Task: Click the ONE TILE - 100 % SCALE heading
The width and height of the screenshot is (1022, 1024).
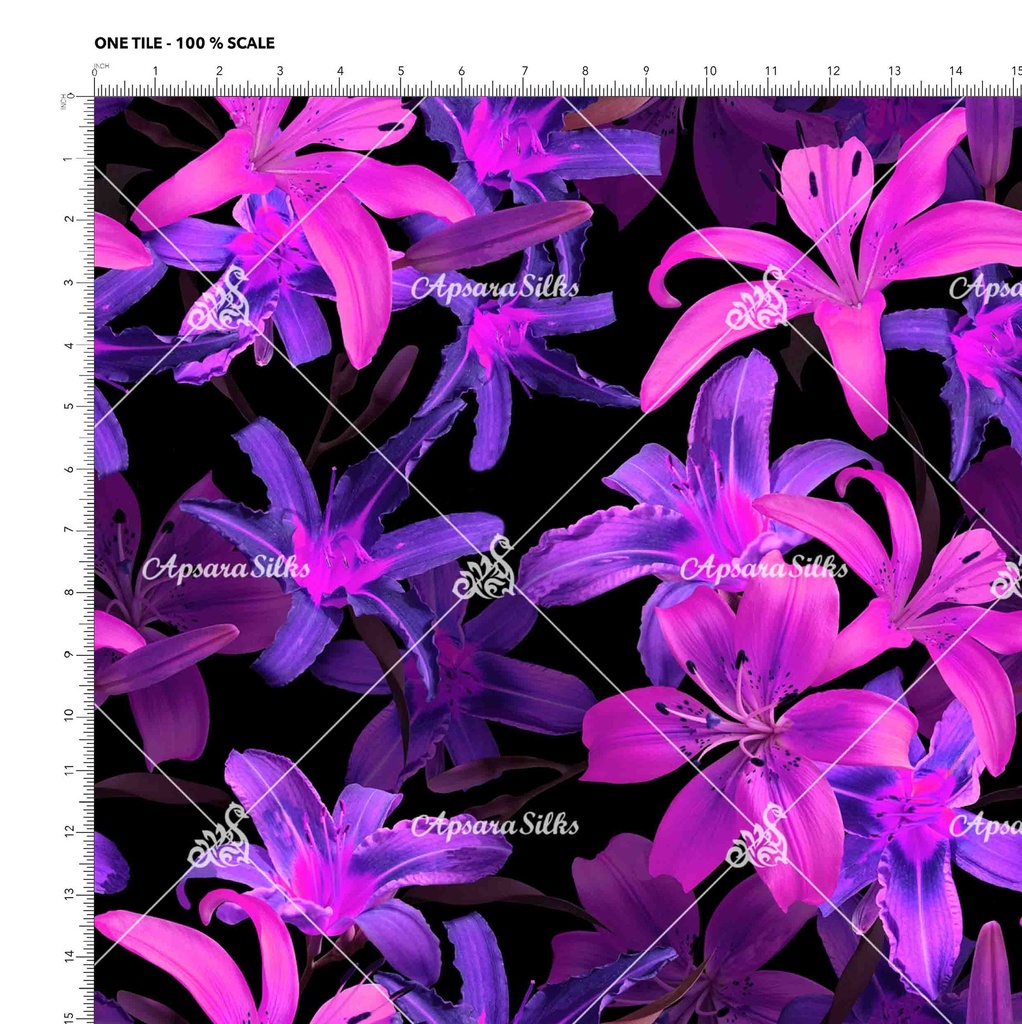Action: (x=184, y=43)
